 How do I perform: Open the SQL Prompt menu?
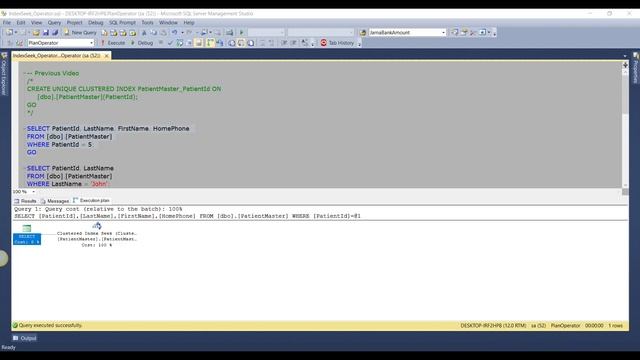click(x=122, y=23)
